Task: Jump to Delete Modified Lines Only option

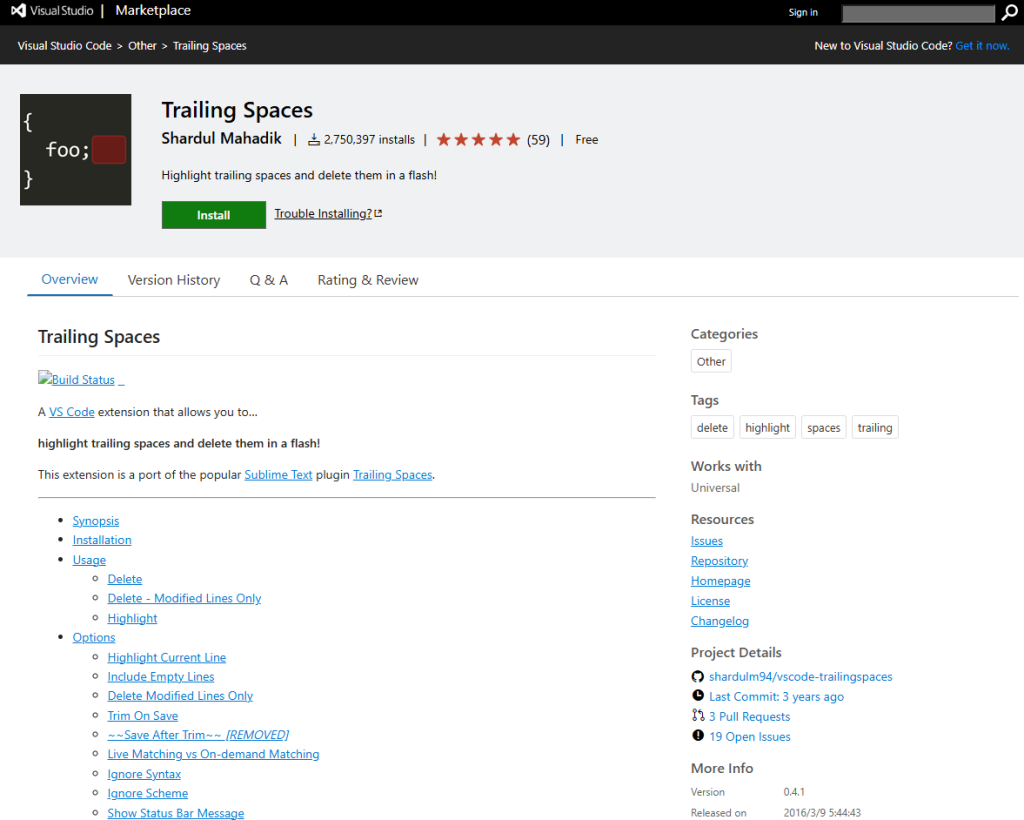Action: coord(180,696)
